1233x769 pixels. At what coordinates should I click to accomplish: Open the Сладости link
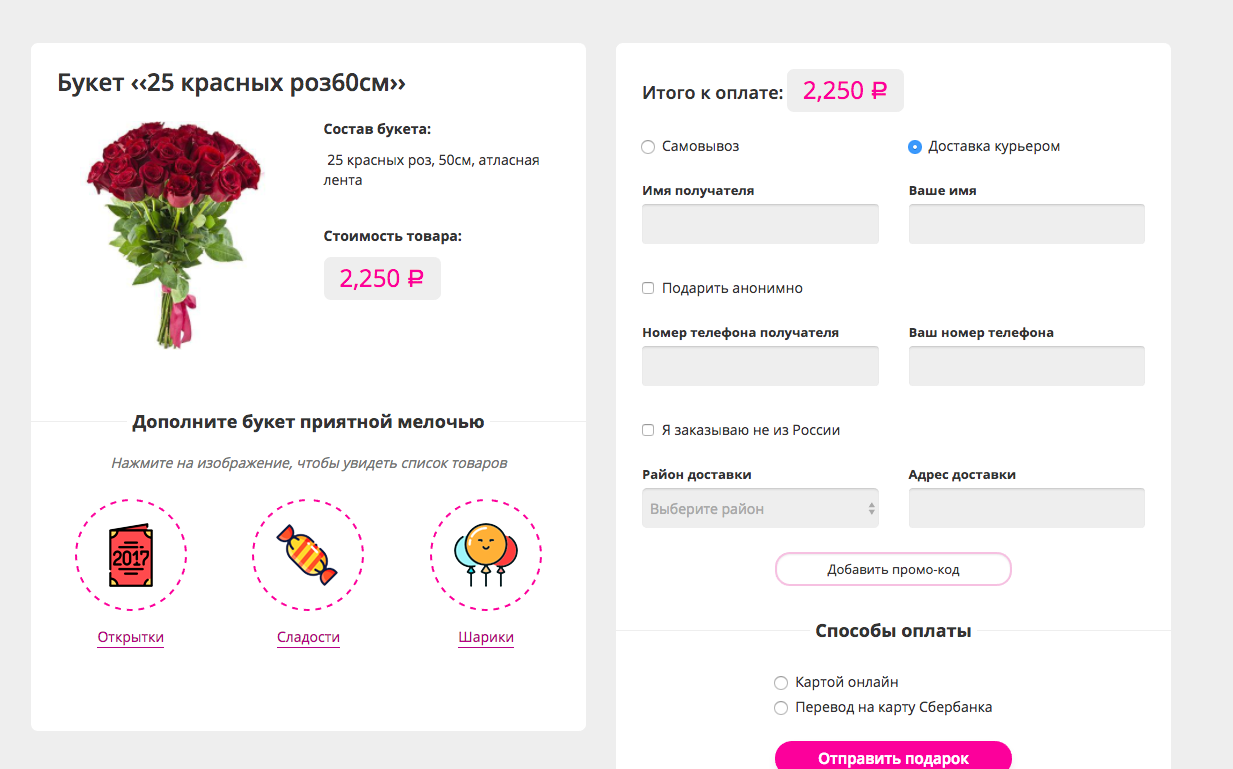coord(308,637)
